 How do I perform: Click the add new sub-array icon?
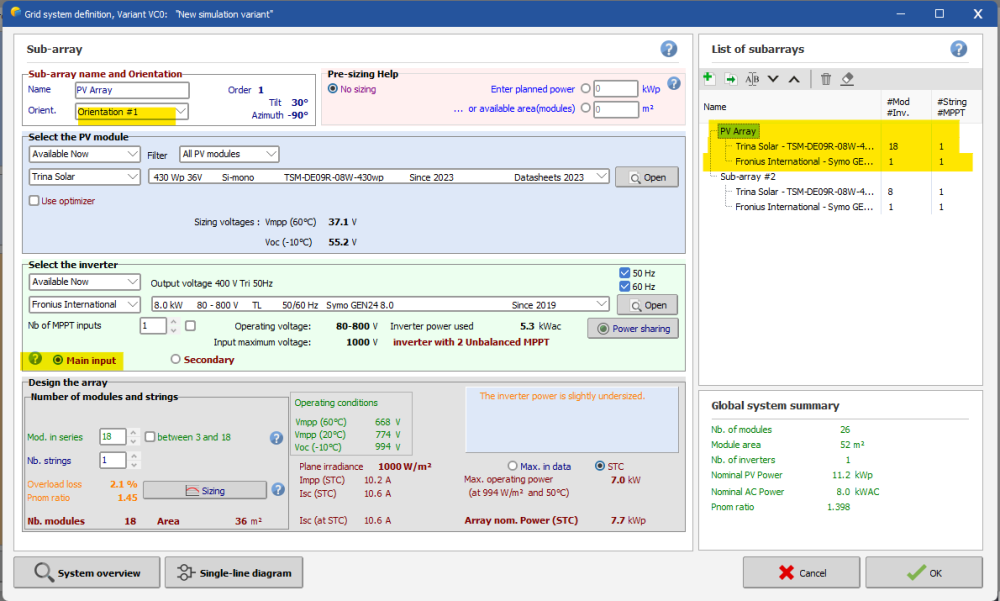709,79
